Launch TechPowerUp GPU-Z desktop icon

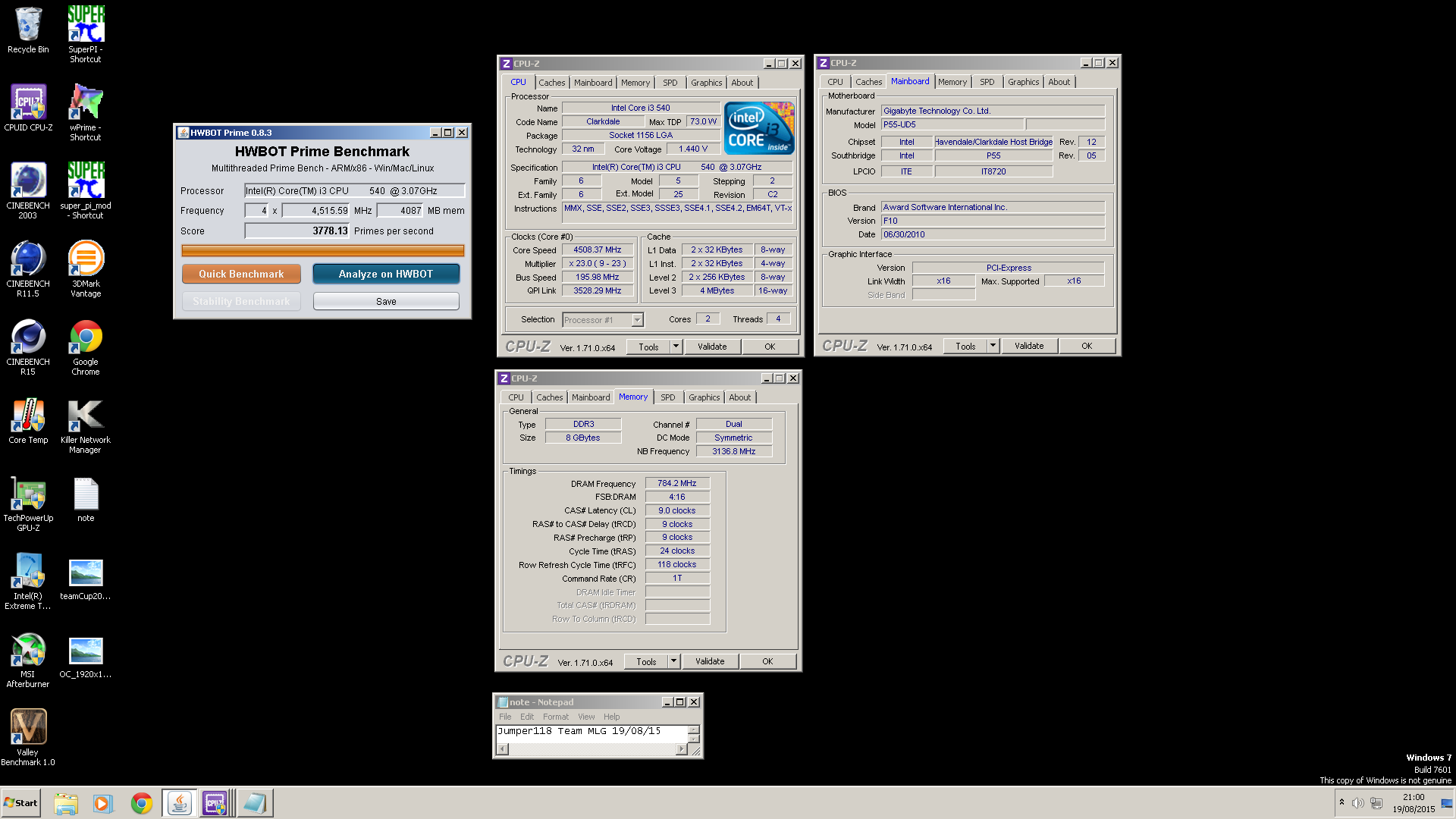28,503
